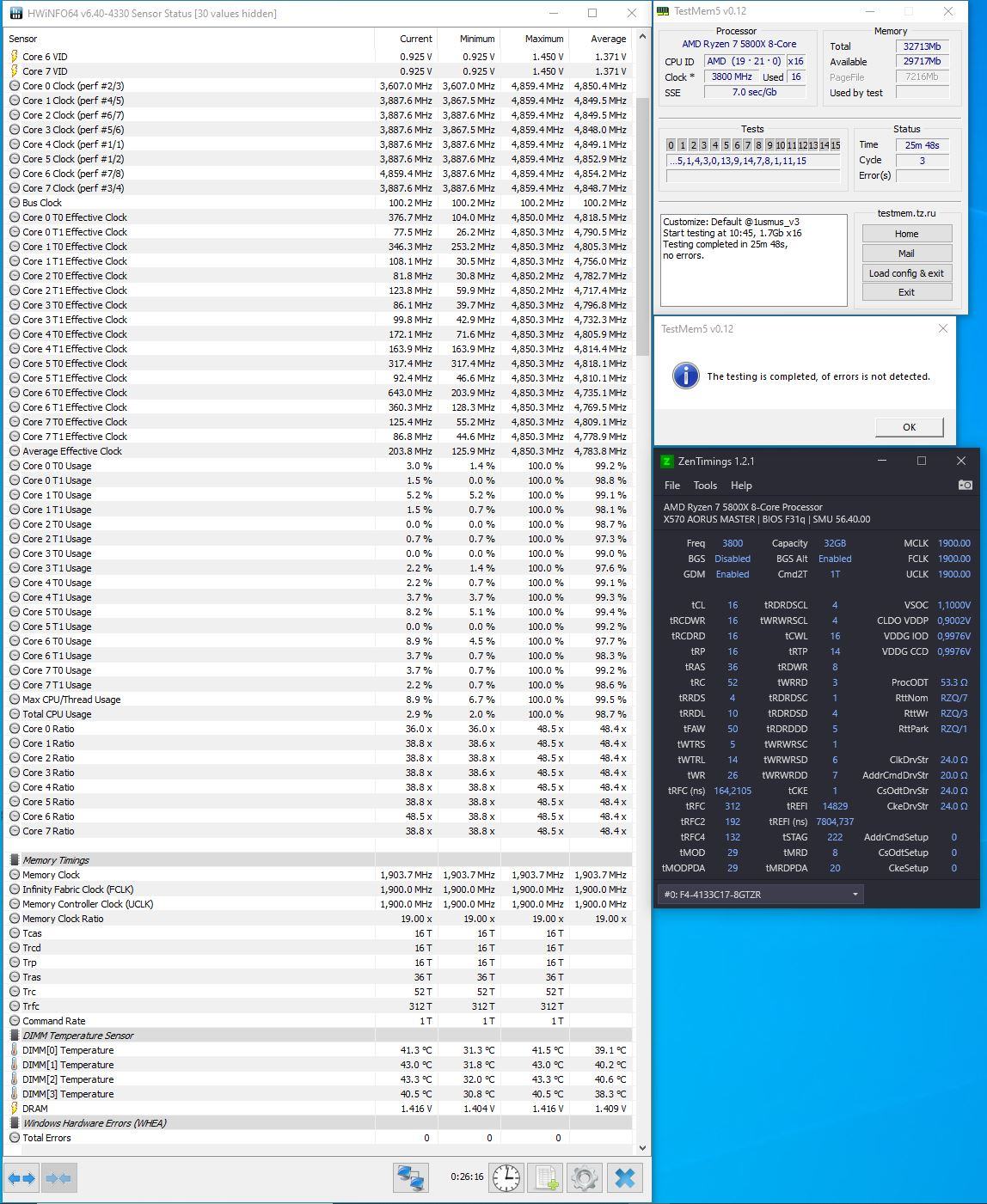
Task: Click HWiNFO64 title bar app icon
Action: (16, 14)
